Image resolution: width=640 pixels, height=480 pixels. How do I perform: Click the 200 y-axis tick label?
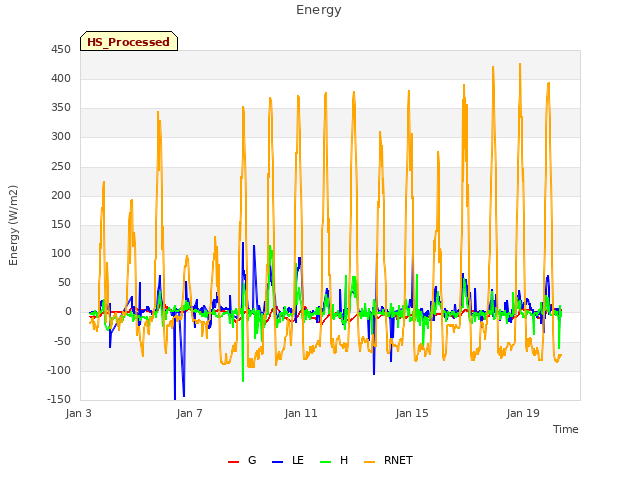pos(61,196)
